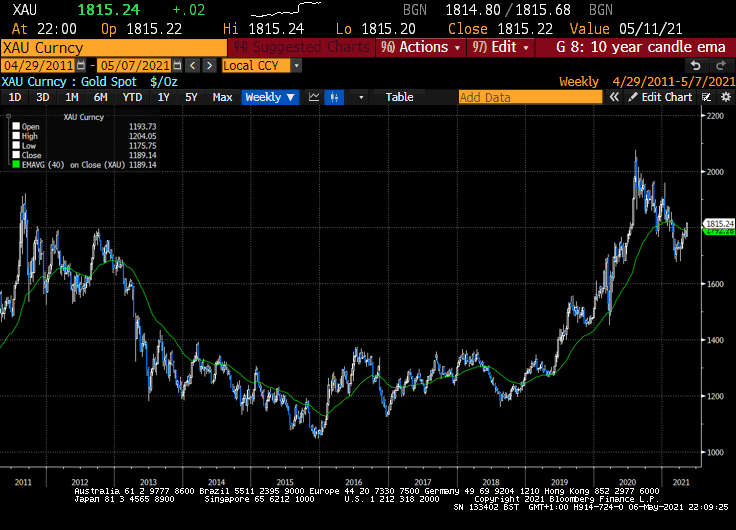Redo the chart change
Image resolution: width=736 pixels, height=530 pixels.
pyautogui.click(x=721, y=66)
